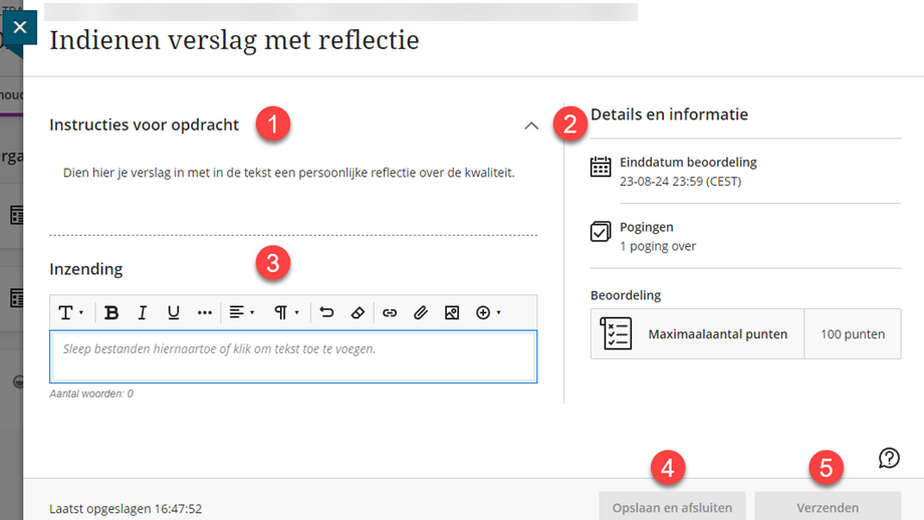Click Verzenden button
The width and height of the screenshot is (924, 520).
[x=828, y=507]
